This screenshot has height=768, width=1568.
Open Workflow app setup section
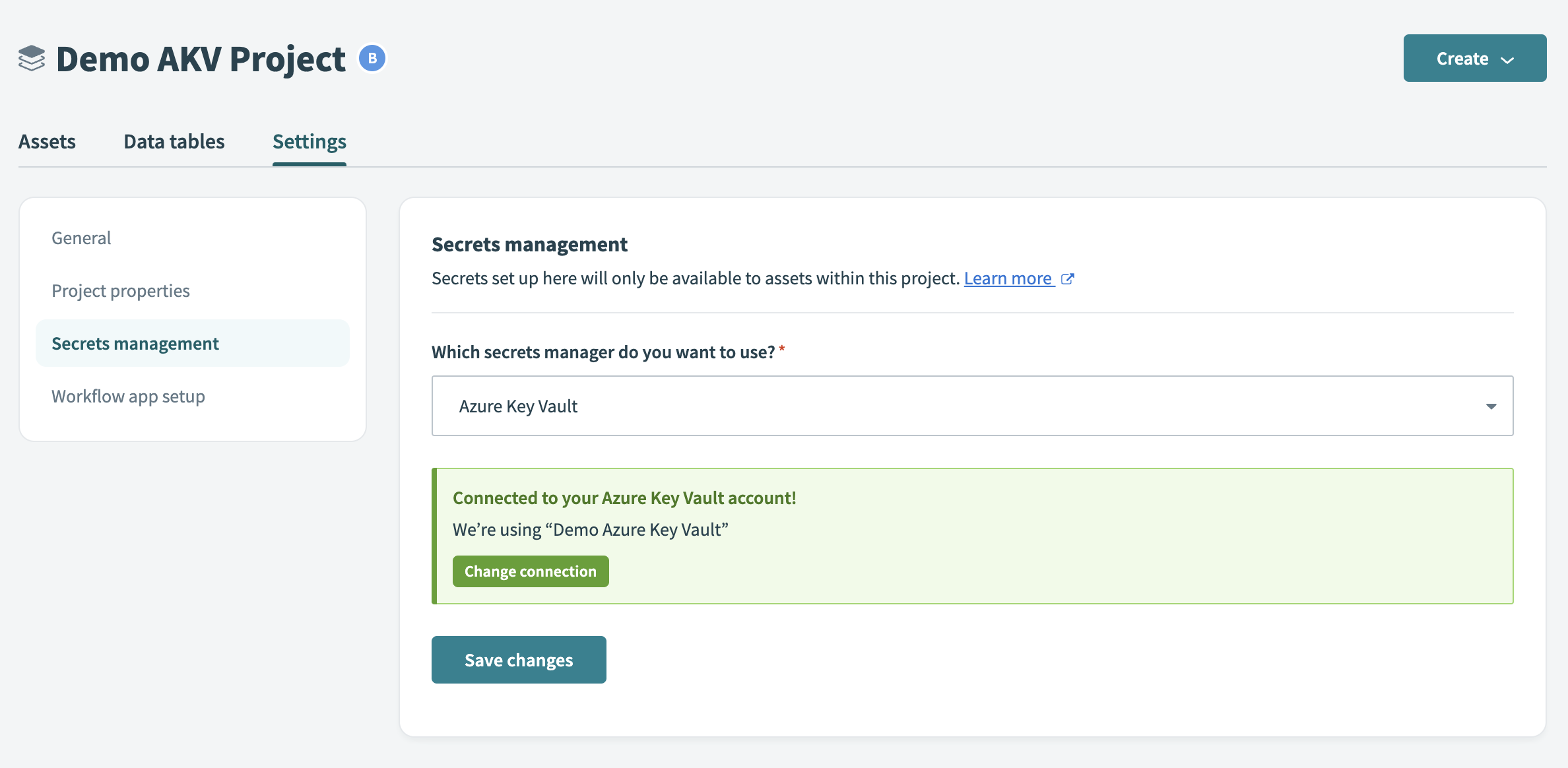coord(128,397)
